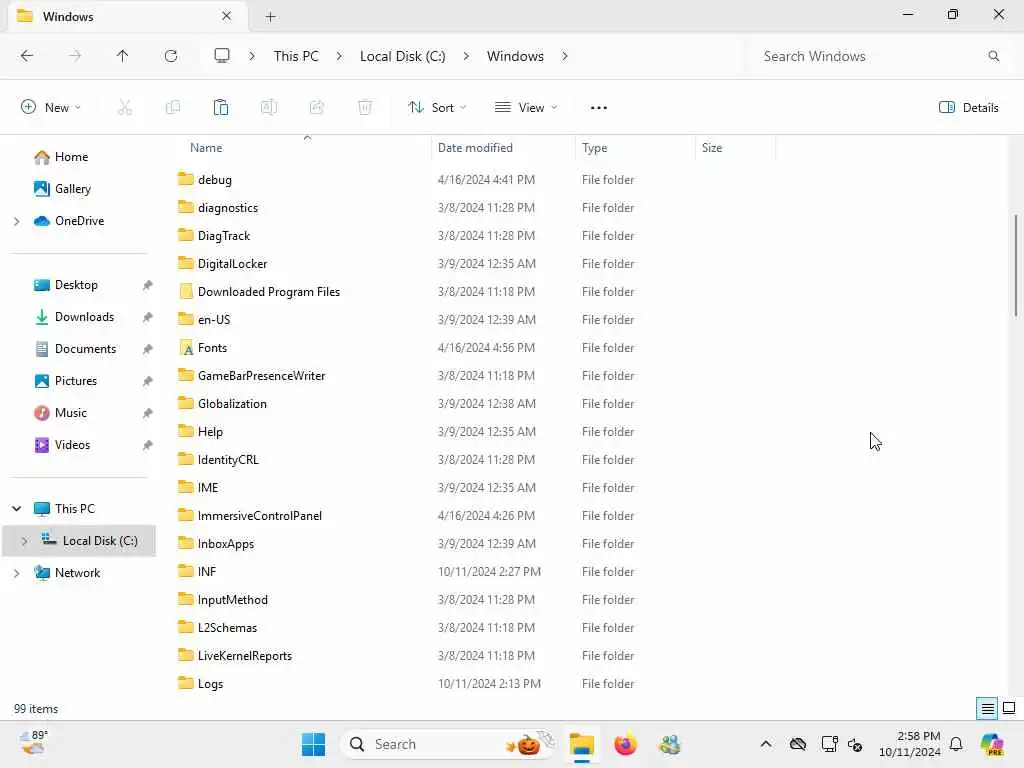
Task: Open pinned Music in sidebar
Action: tap(71, 413)
